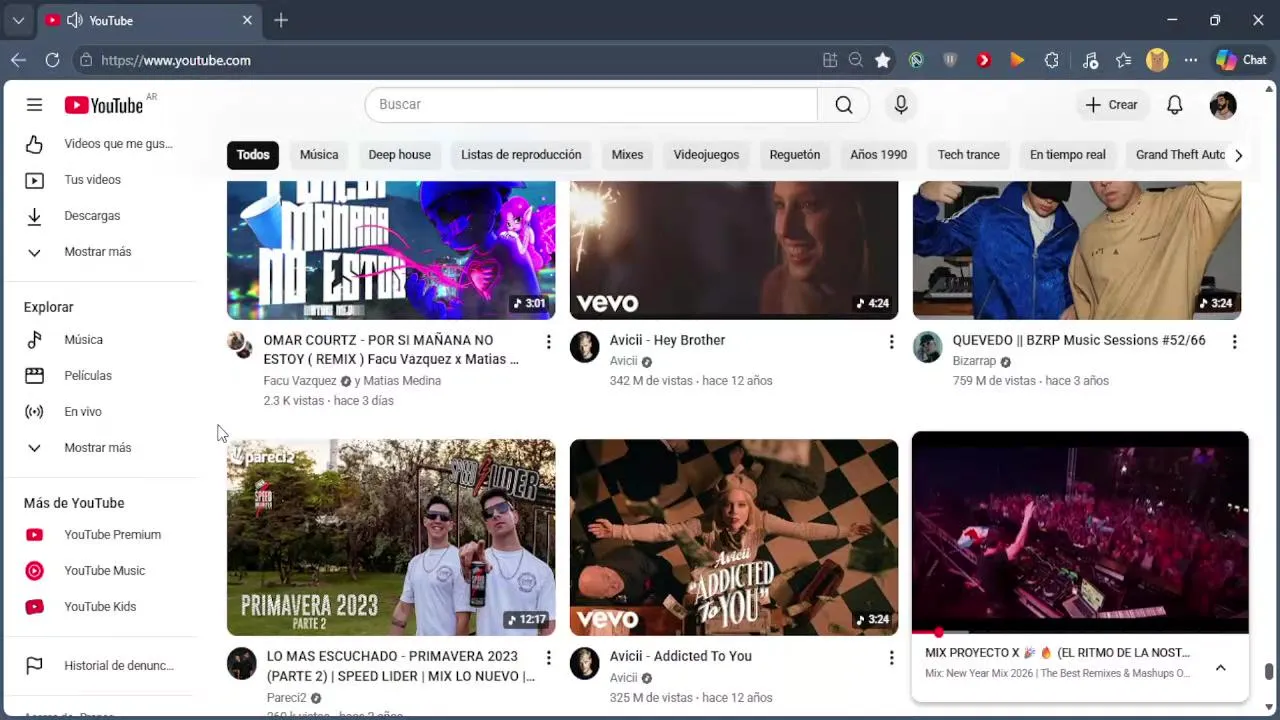Open the YouTube hamburger guide menu
The height and width of the screenshot is (720, 1280).
(34, 105)
